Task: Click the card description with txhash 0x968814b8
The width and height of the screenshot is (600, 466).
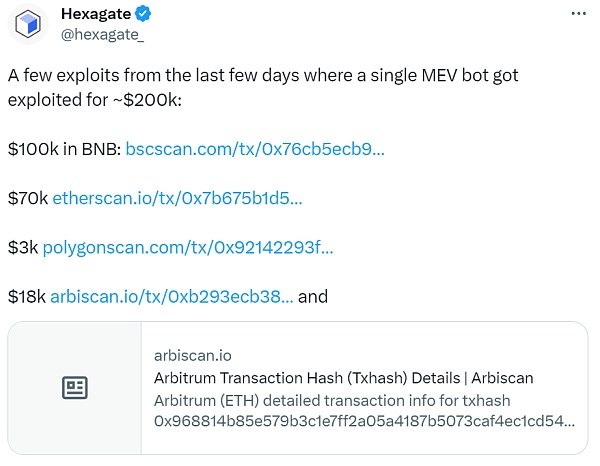Action: coord(364,411)
